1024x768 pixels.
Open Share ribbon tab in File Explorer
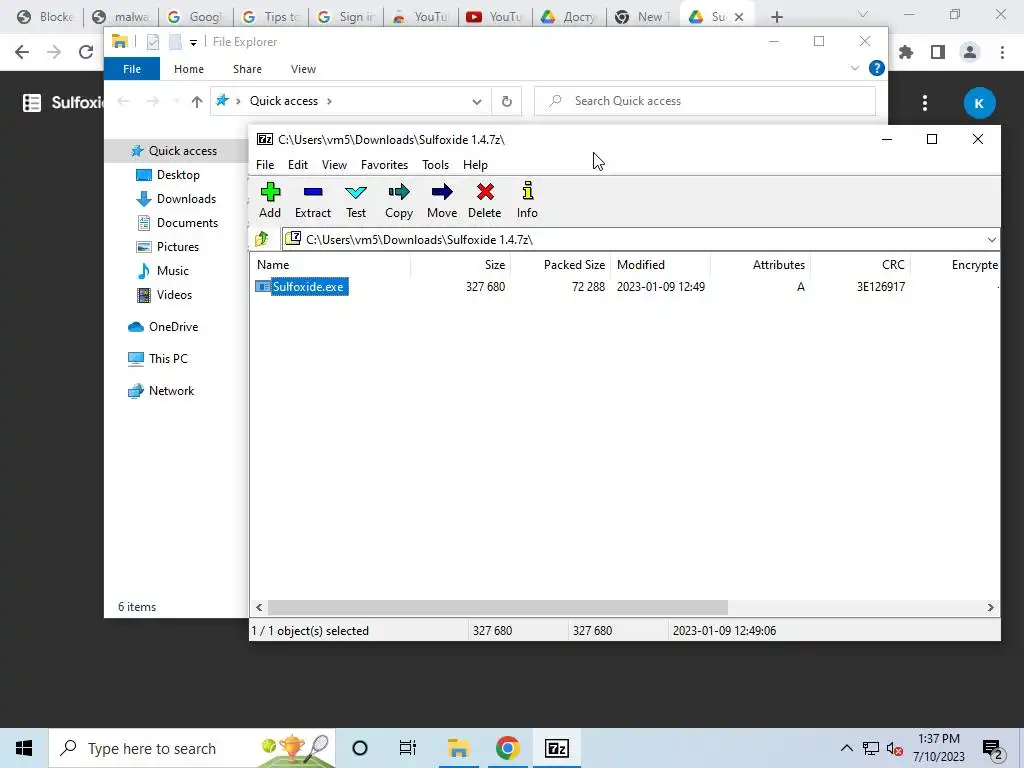point(247,69)
